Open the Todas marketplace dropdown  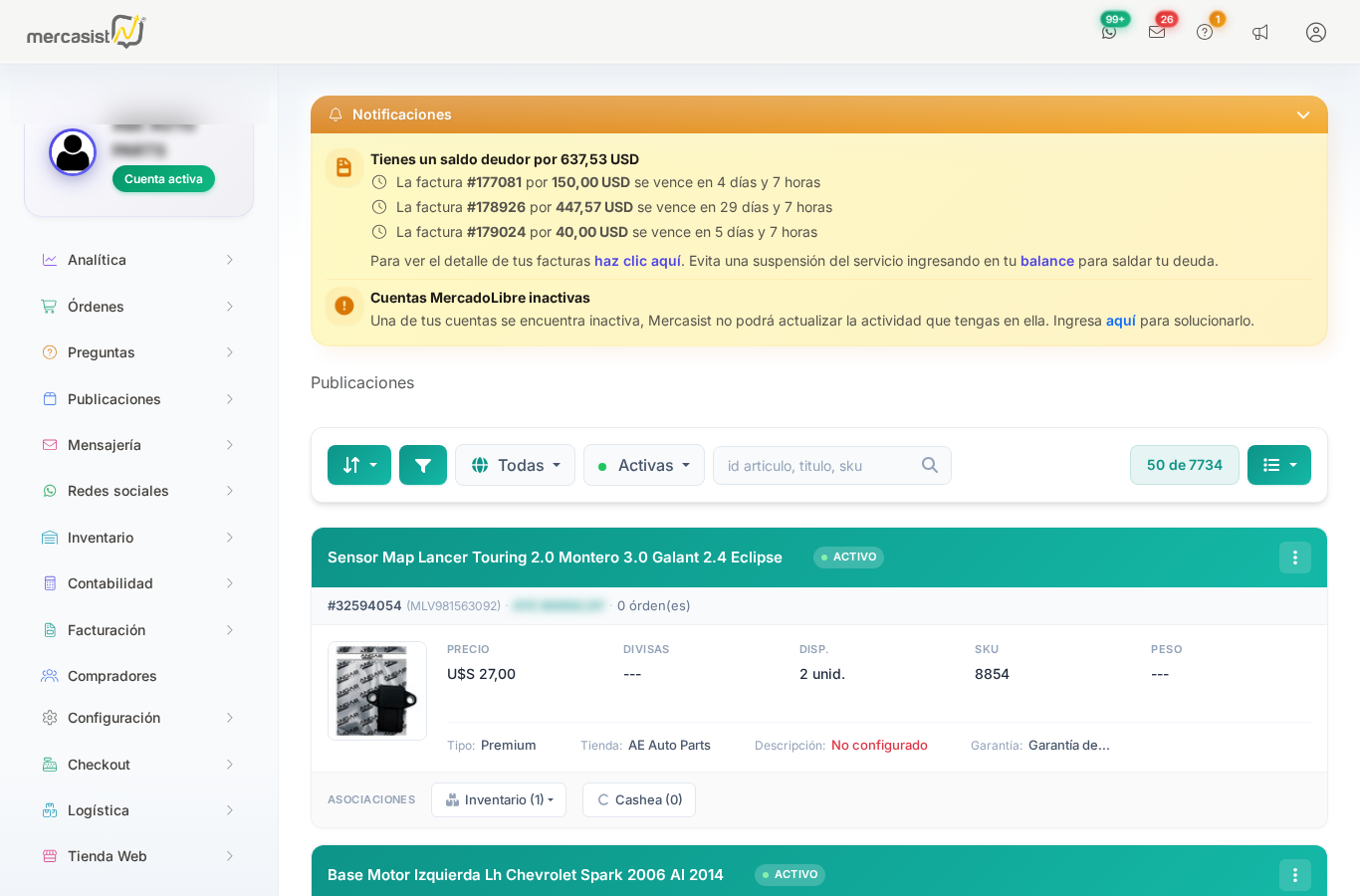point(515,465)
